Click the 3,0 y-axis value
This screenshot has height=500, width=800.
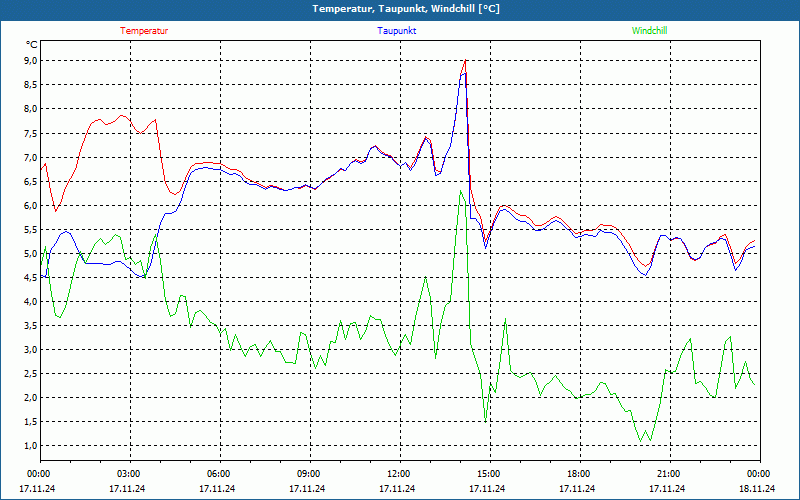pyautogui.click(x=31, y=349)
